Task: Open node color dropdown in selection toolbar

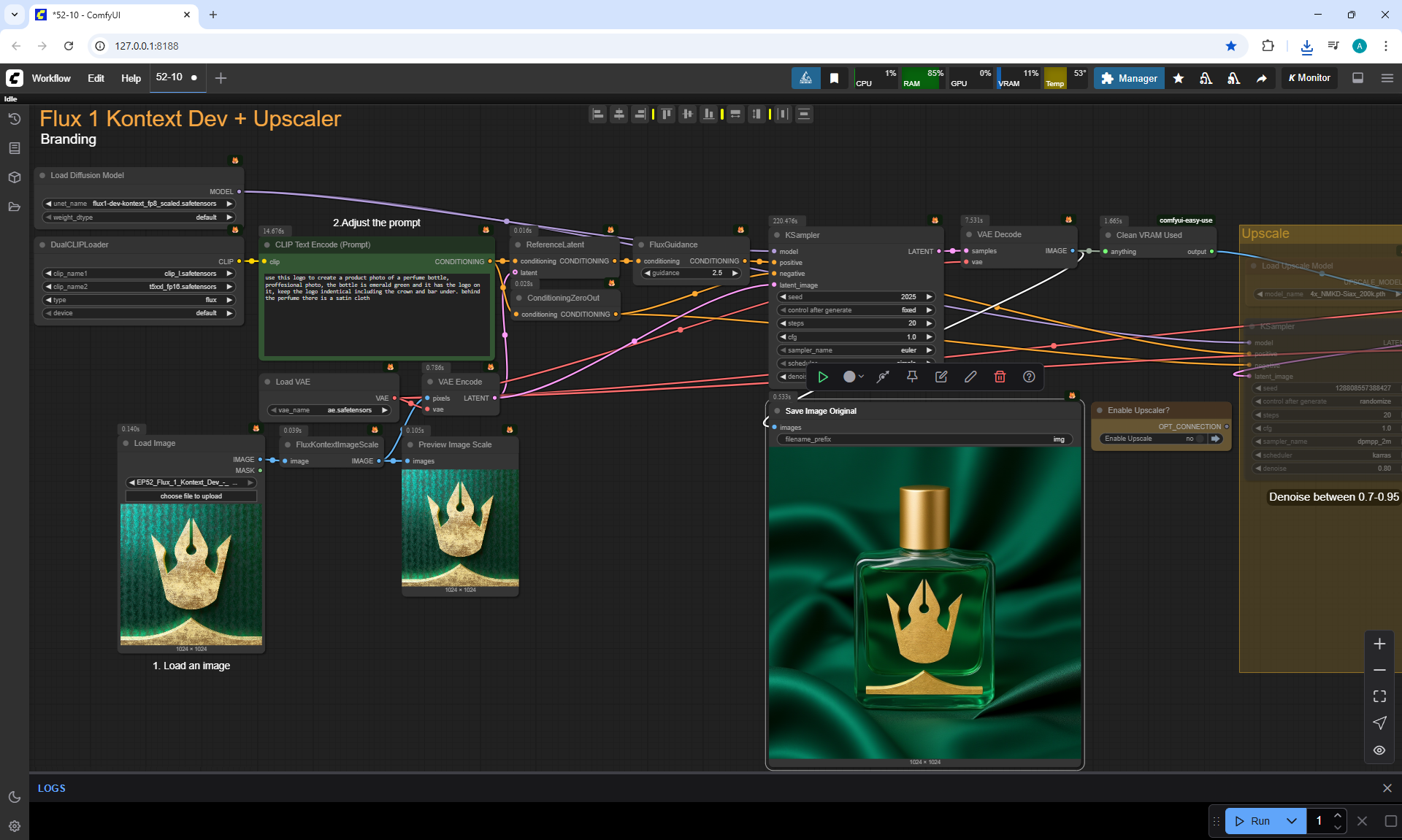Action: coord(853,377)
